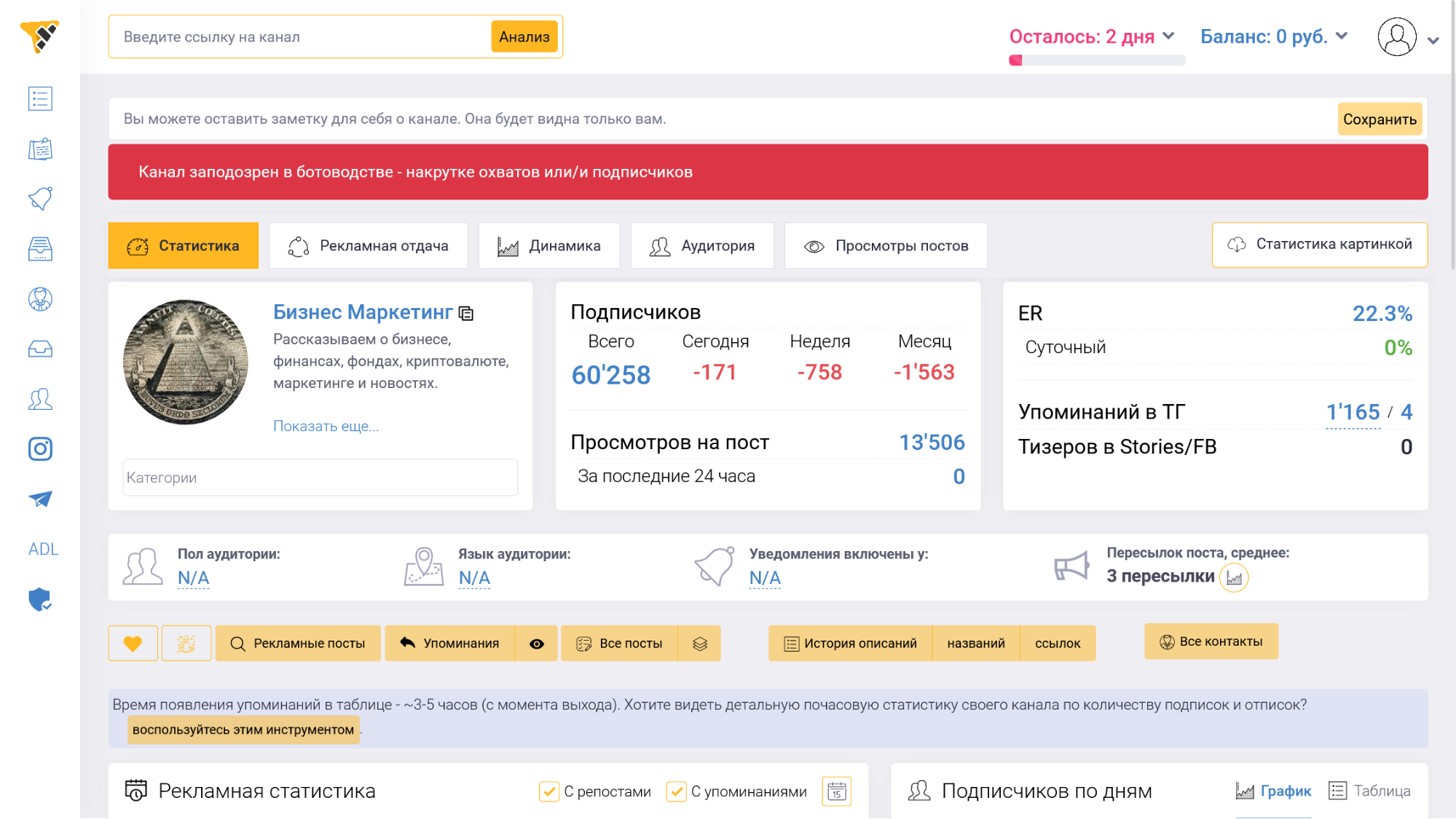Click the Показать еще... link
The width and height of the screenshot is (1456, 819).
click(x=326, y=426)
